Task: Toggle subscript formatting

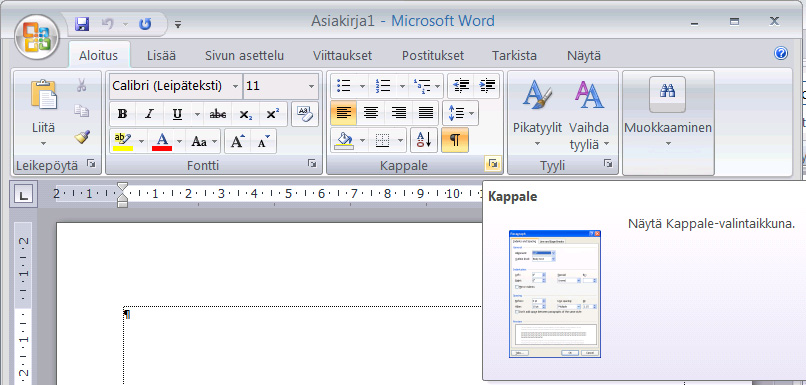Action: point(246,114)
